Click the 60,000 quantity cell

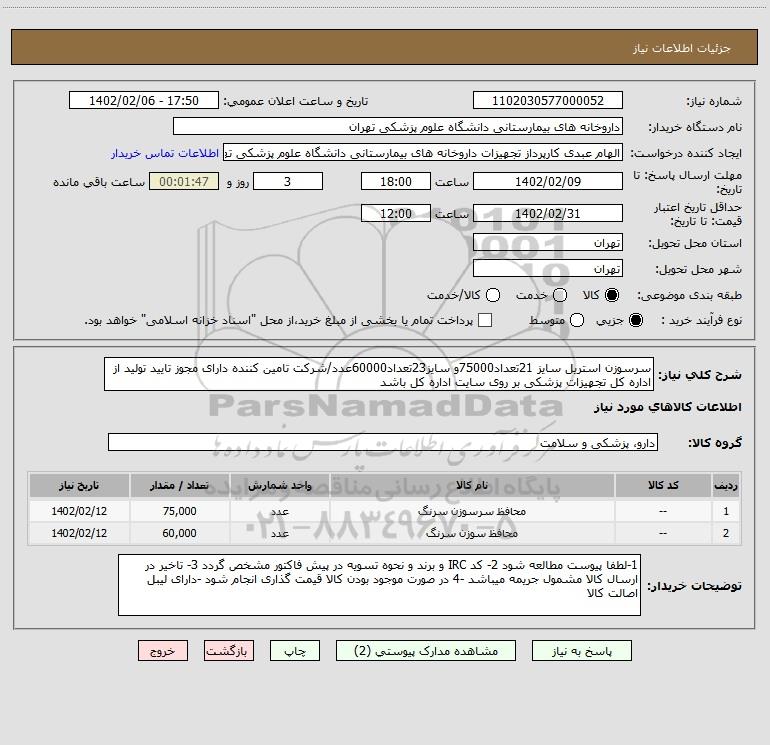click(179, 533)
